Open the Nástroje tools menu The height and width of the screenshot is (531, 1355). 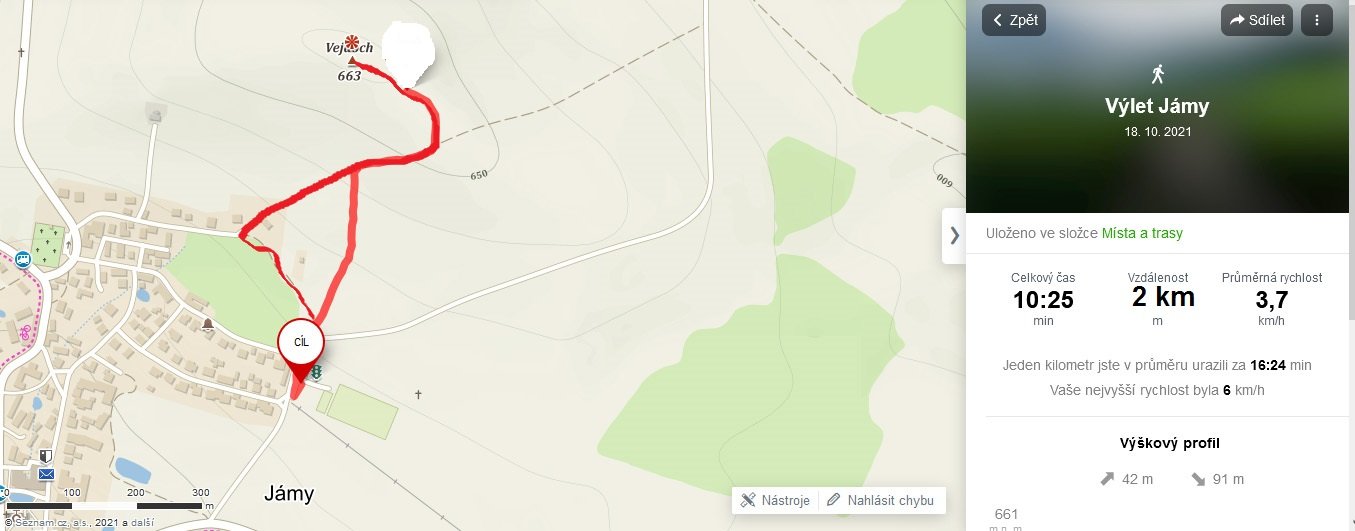click(x=776, y=500)
